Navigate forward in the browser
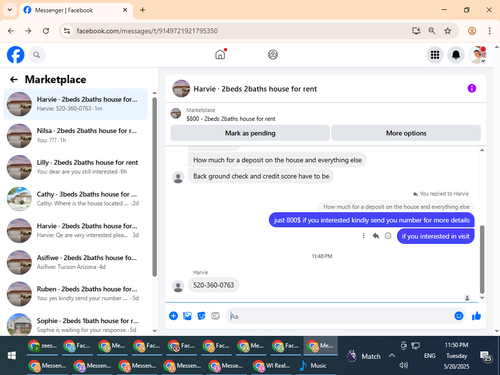500x375 pixels. click(x=28, y=31)
